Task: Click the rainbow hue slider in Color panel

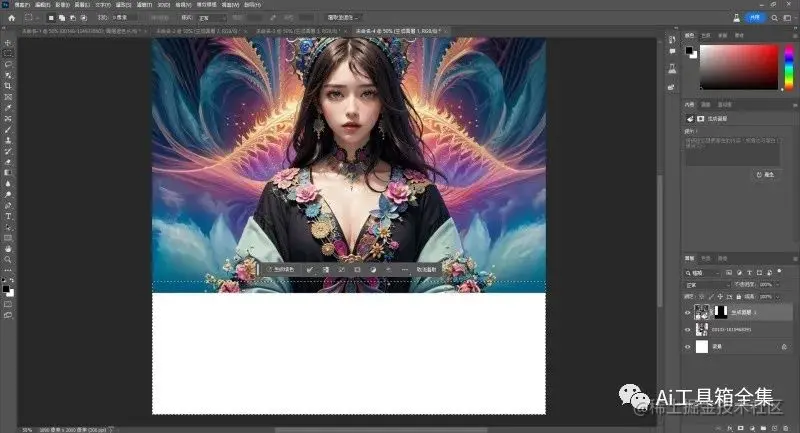Action: point(789,67)
